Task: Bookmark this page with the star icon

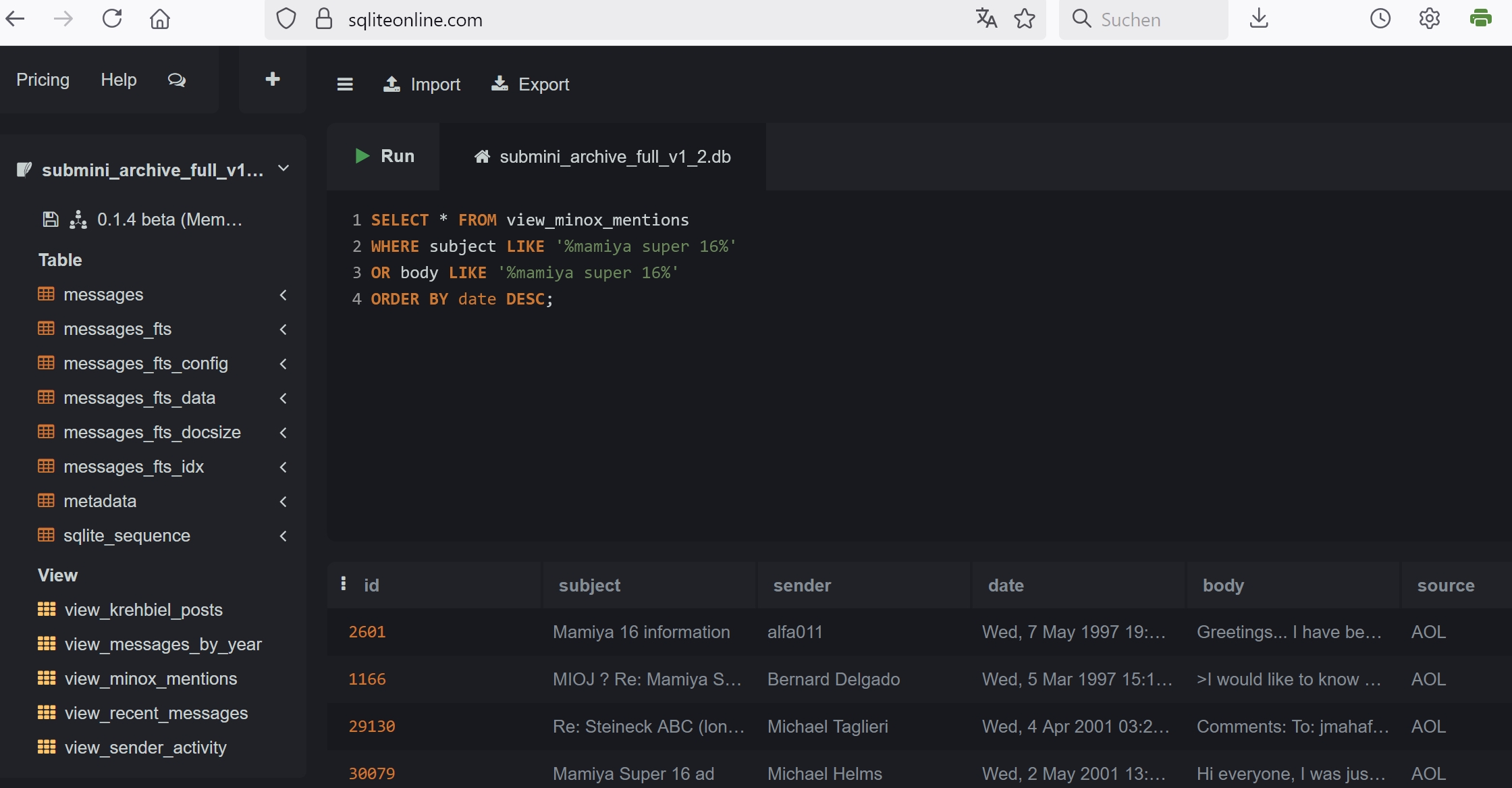Action: click(x=1025, y=19)
